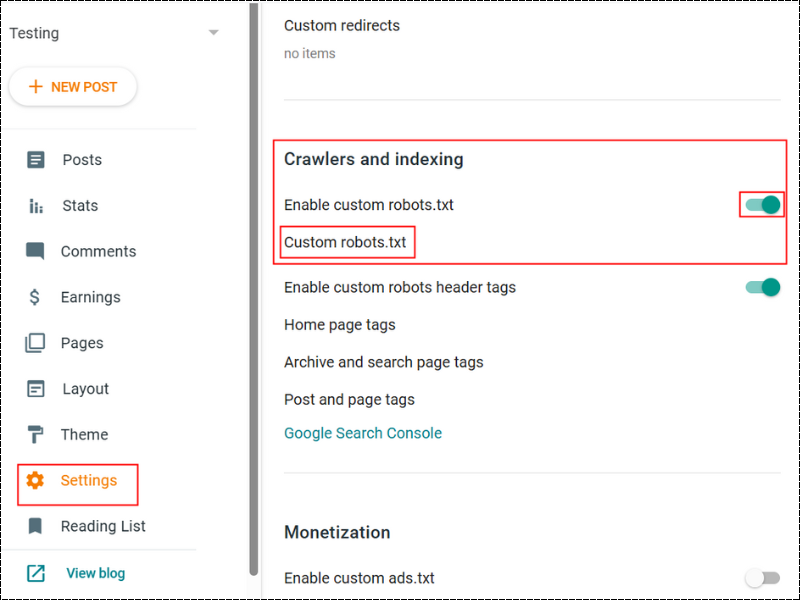The height and width of the screenshot is (600, 800).
Task: Disable the Enable custom robots.txt toggle
Action: tap(762, 204)
